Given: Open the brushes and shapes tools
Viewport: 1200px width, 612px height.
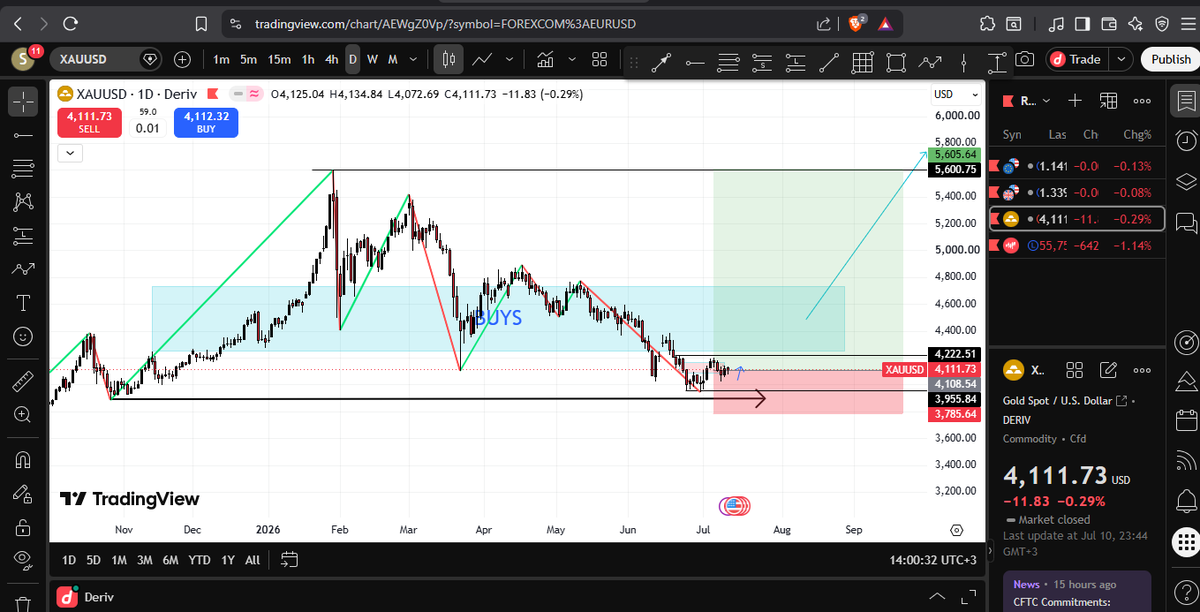Looking at the screenshot, I should click(x=23, y=269).
